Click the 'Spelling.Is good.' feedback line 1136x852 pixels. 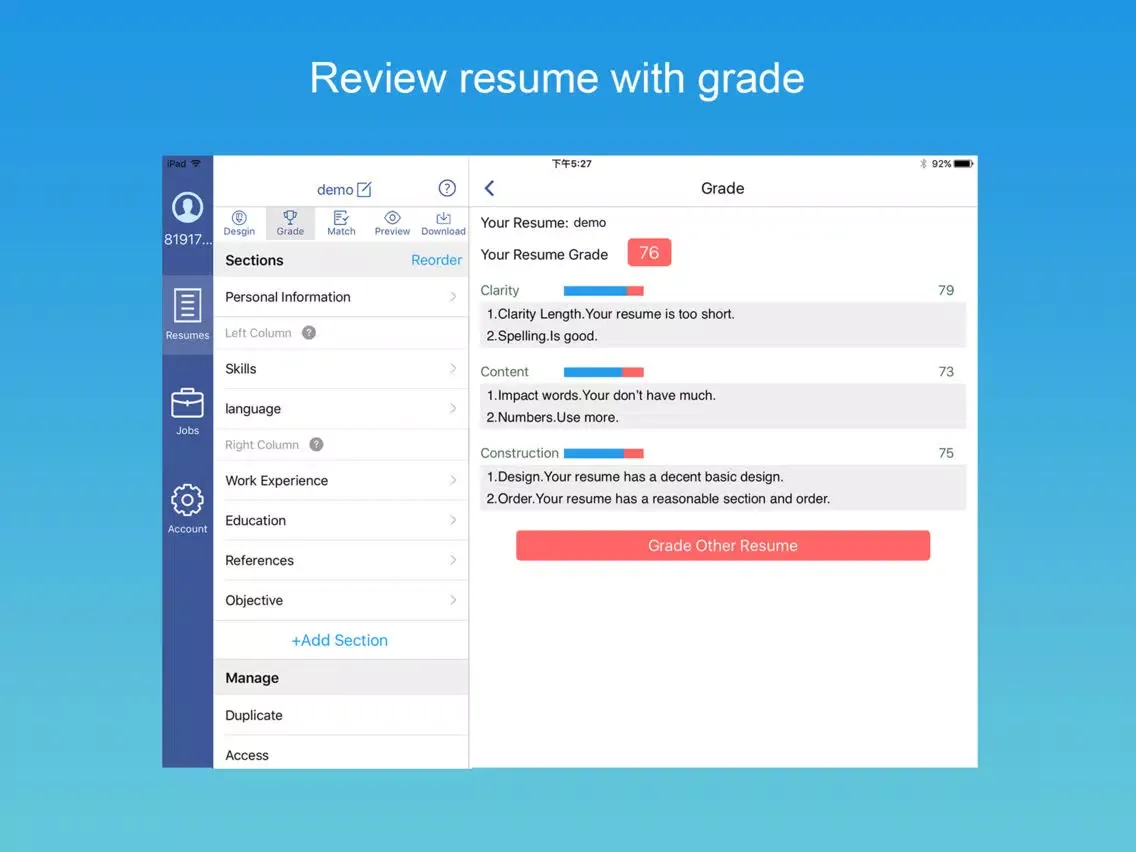click(542, 335)
